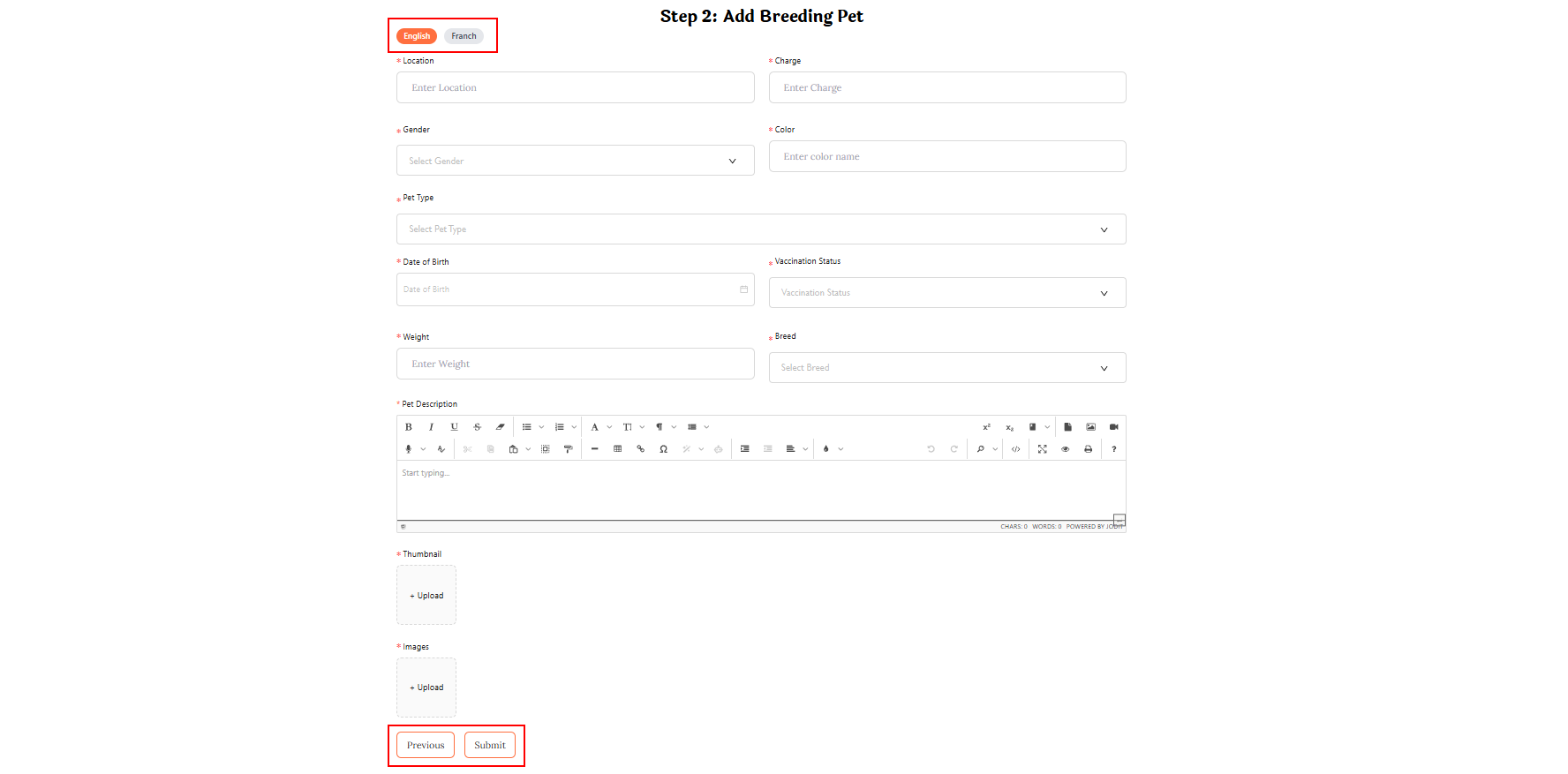
Task: Switch to the English language tab
Action: click(x=417, y=36)
